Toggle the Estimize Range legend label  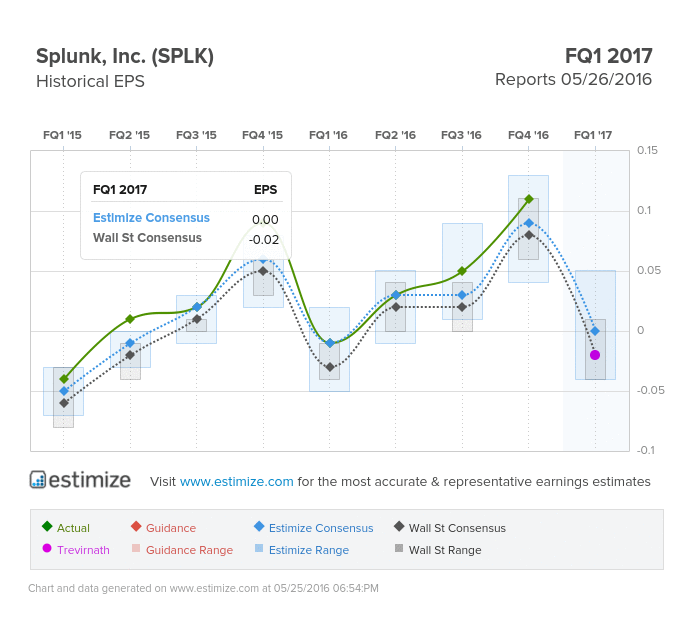[x=309, y=550]
